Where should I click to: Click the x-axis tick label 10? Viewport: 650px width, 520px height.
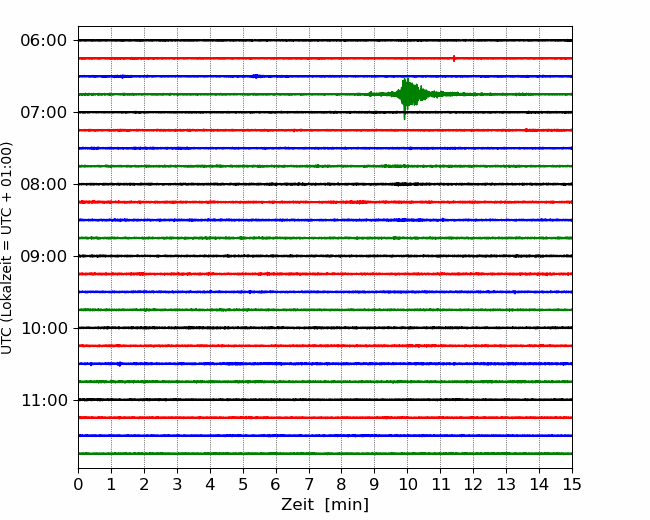coord(407,484)
